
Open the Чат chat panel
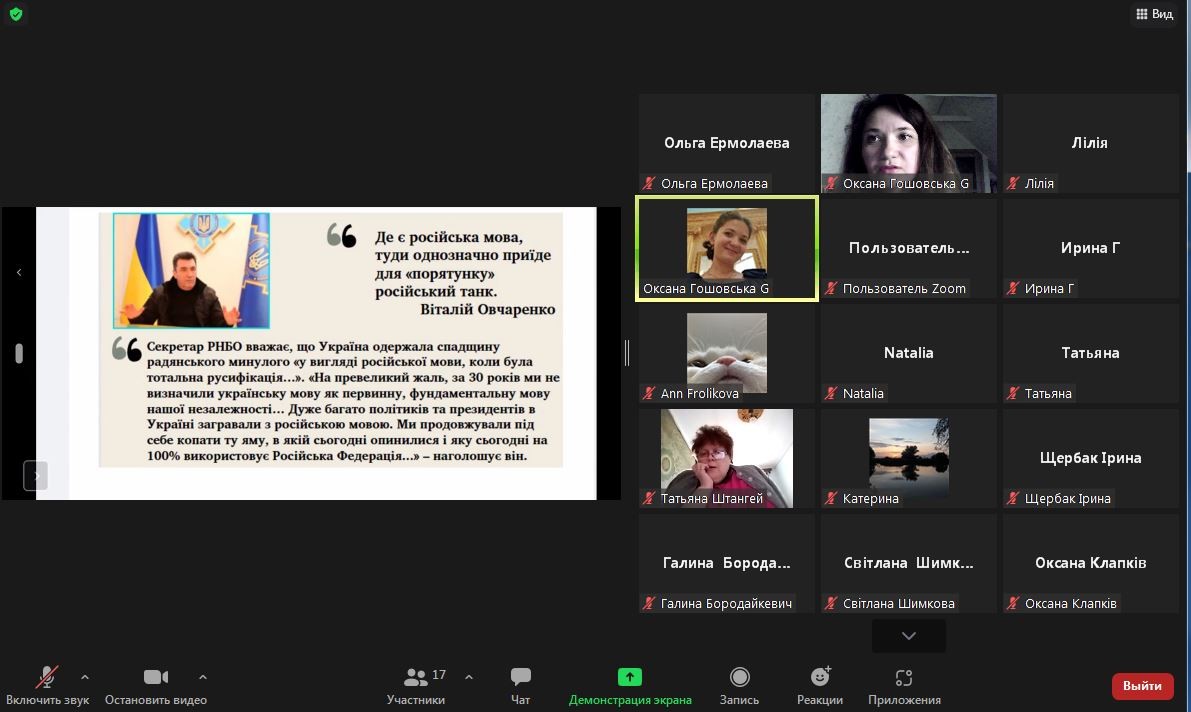(x=520, y=686)
